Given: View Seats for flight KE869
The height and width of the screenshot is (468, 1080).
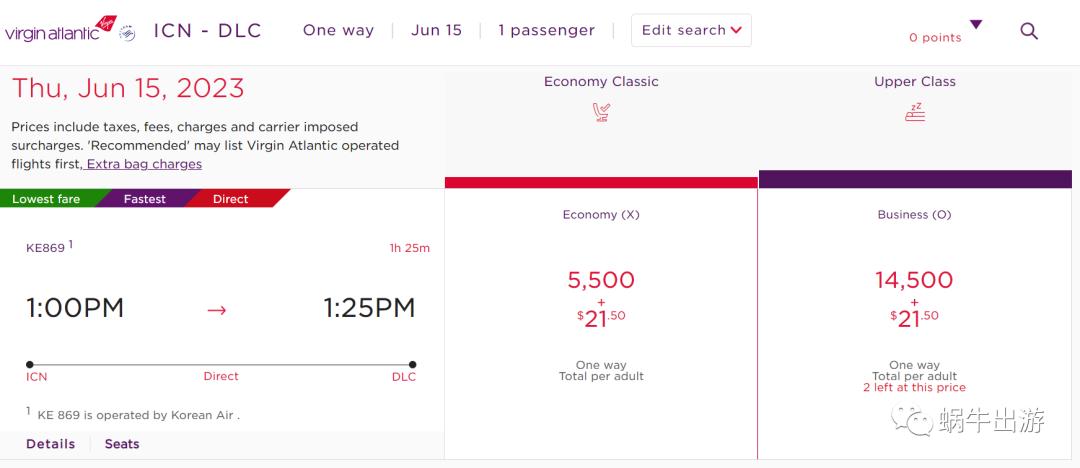Looking at the screenshot, I should tap(122, 444).
